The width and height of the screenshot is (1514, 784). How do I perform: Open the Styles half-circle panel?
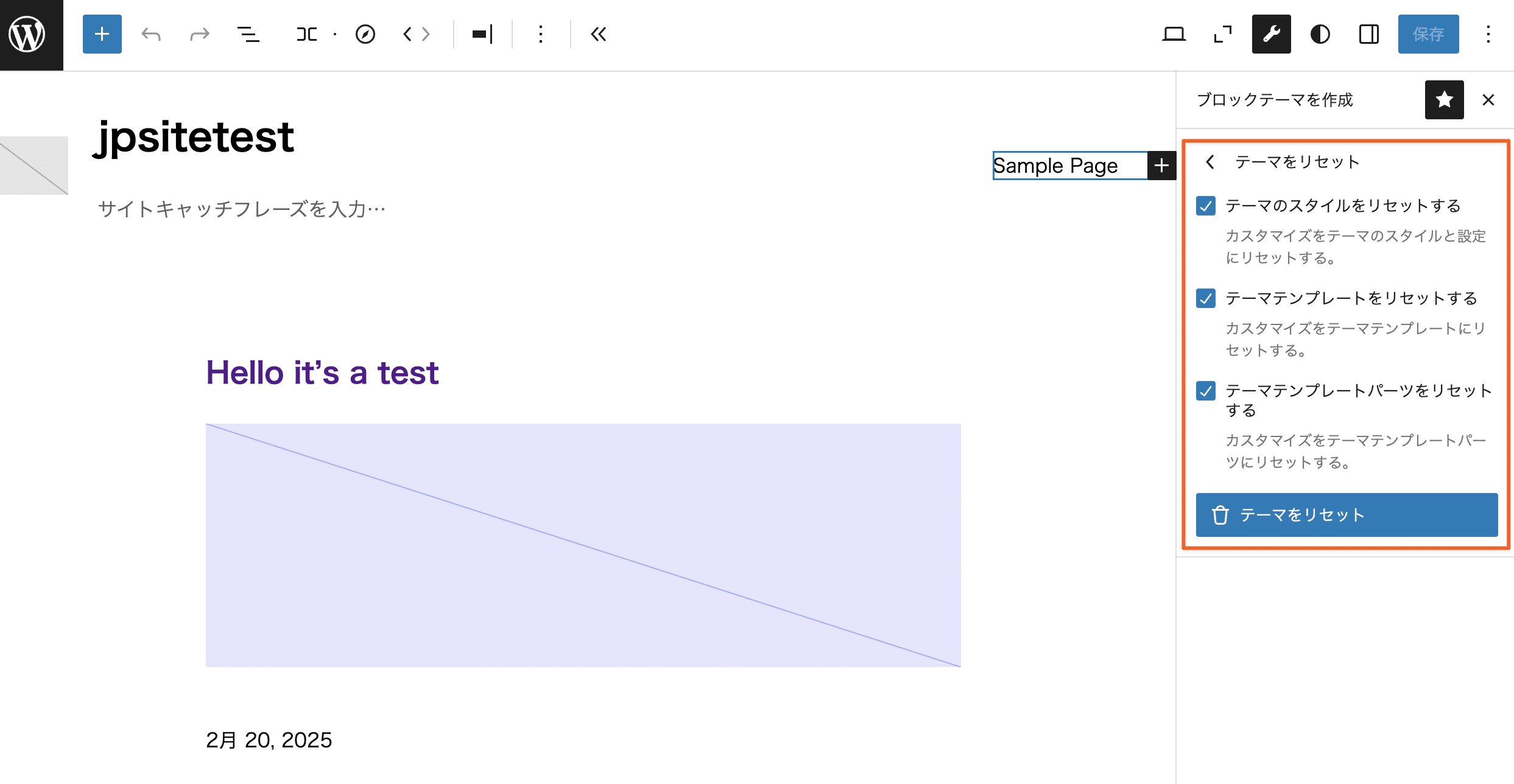[x=1320, y=34]
